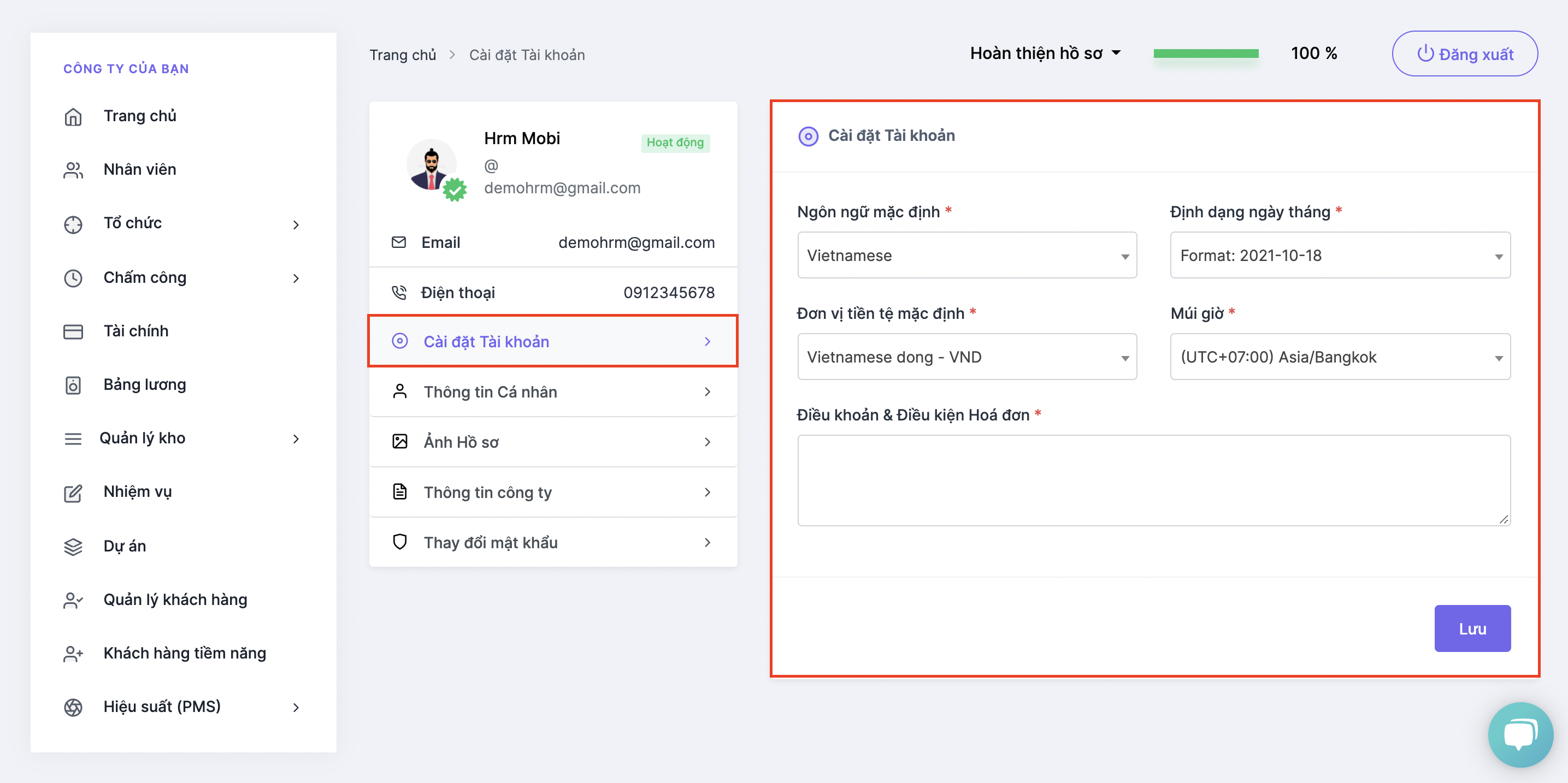Click the user-check icon beside Quản lý khách hàng
The image size is (1568, 783).
coord(73,600)
